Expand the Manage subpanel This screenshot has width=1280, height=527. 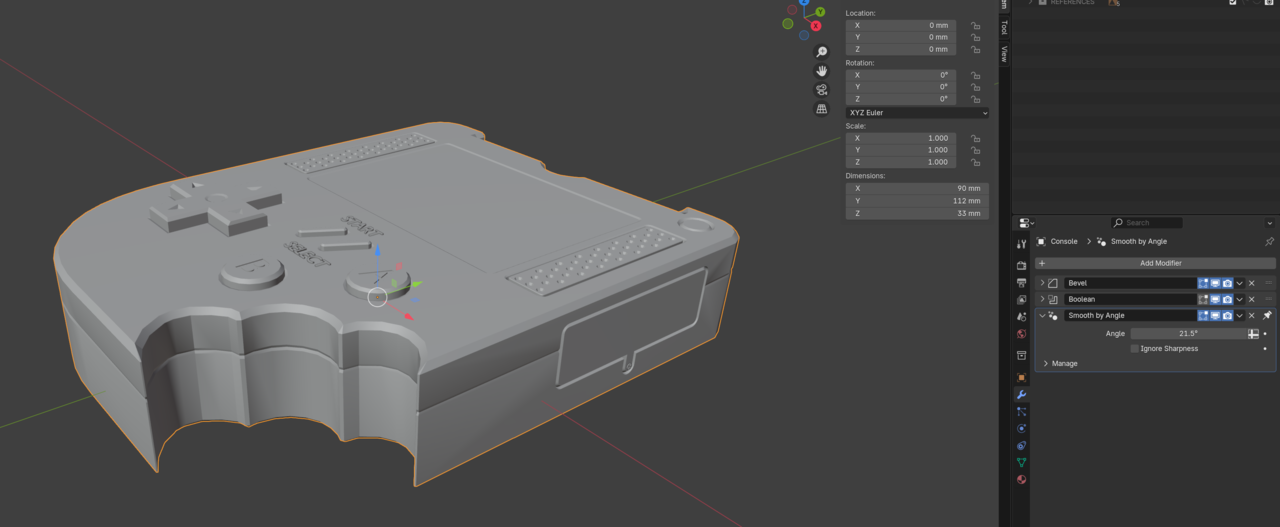[1046, 363]
